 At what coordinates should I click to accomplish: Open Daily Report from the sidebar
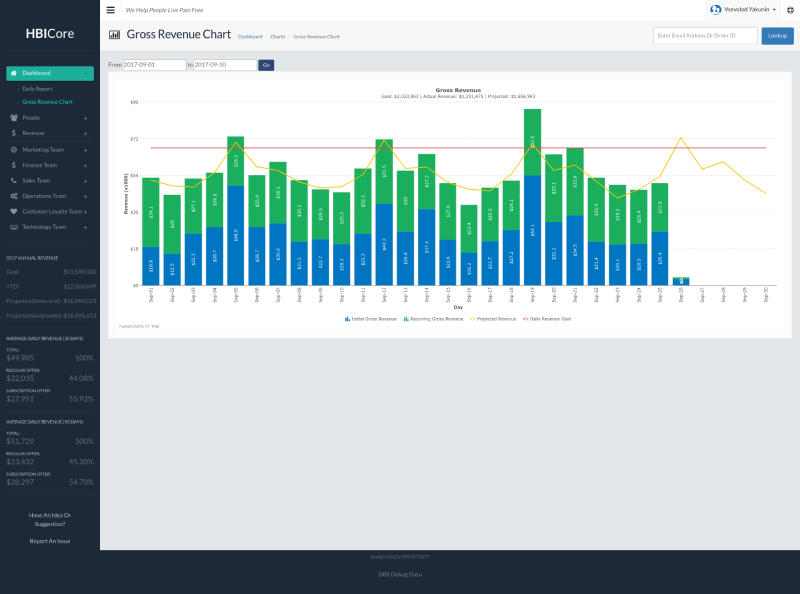coord(37,89)
